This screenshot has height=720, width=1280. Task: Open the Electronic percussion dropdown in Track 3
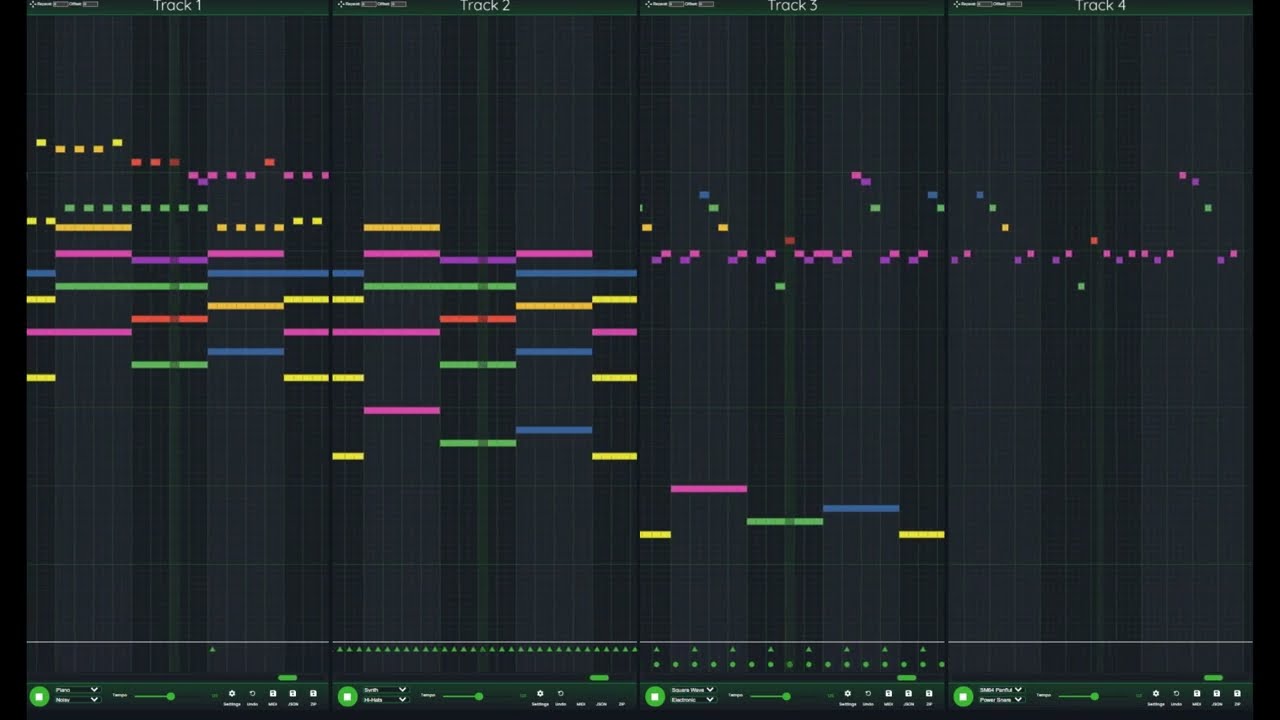693,700
